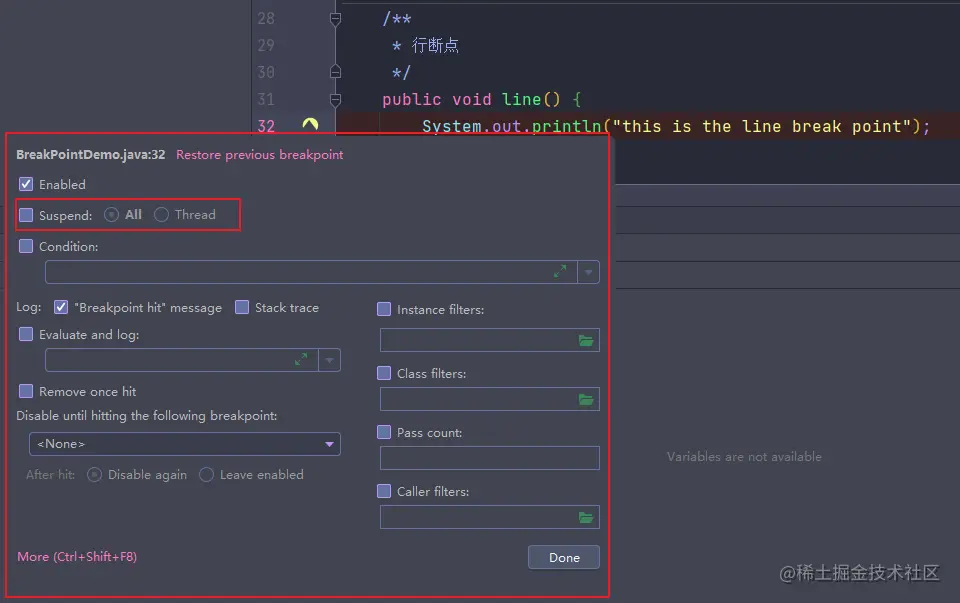Click the Done button
The height and width of the screenshot is (603, 960).
564,558
